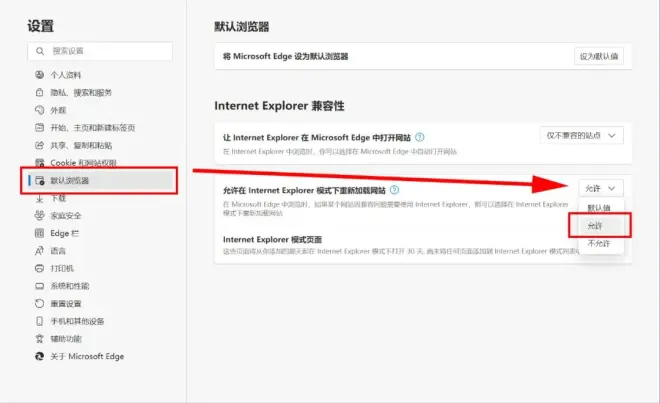Click the Cookie 和网站权限 icon

tap(40, 163)
